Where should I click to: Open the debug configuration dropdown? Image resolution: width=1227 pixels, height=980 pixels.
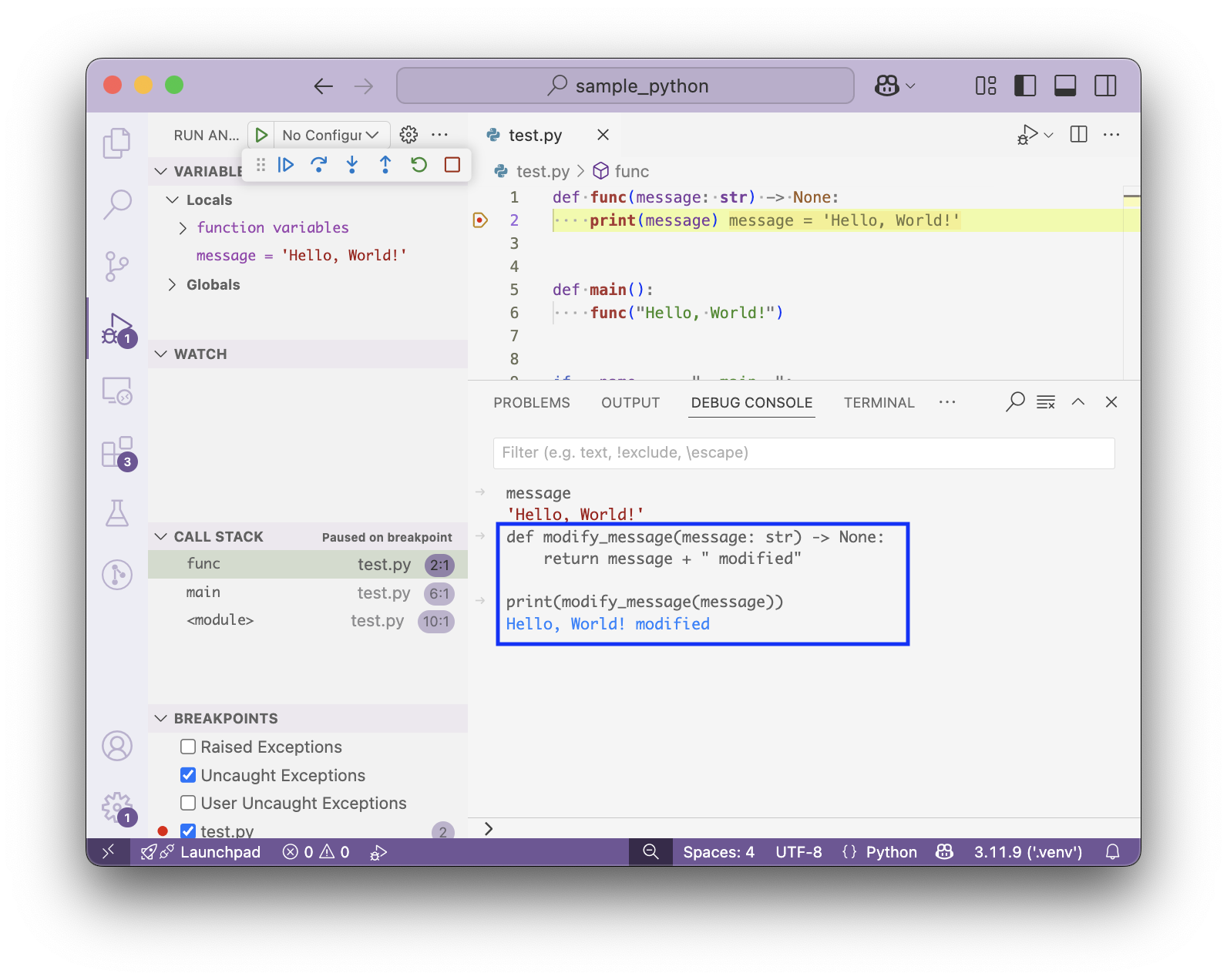click(332, 135)
